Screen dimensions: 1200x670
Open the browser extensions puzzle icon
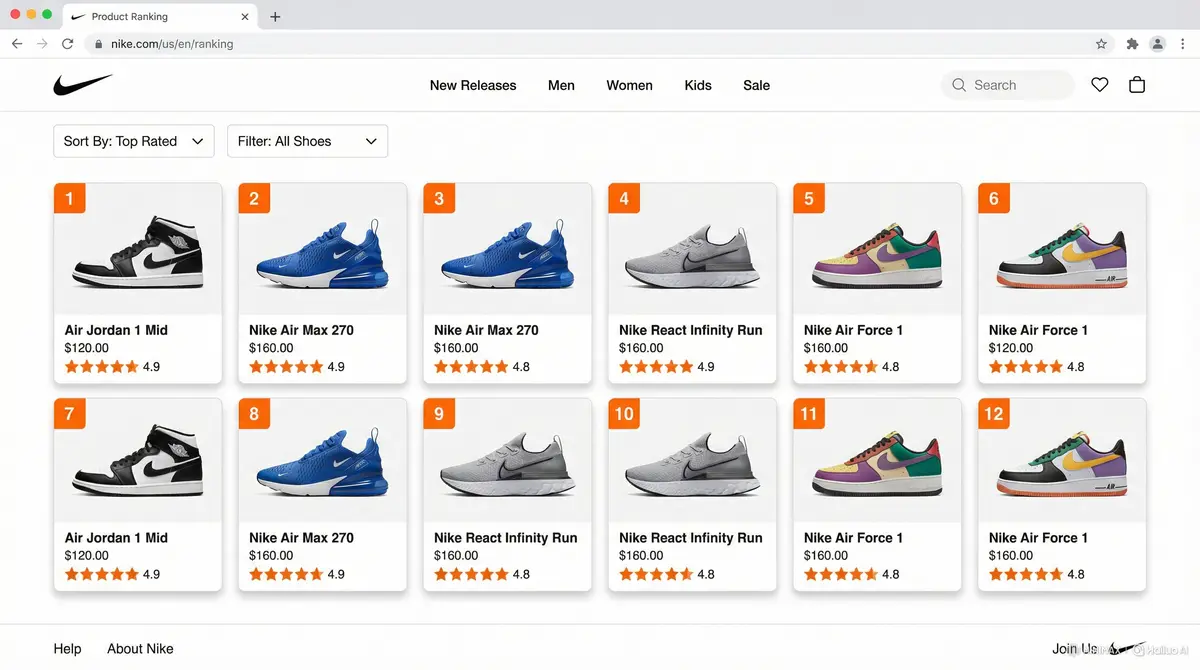[1132, 44]
